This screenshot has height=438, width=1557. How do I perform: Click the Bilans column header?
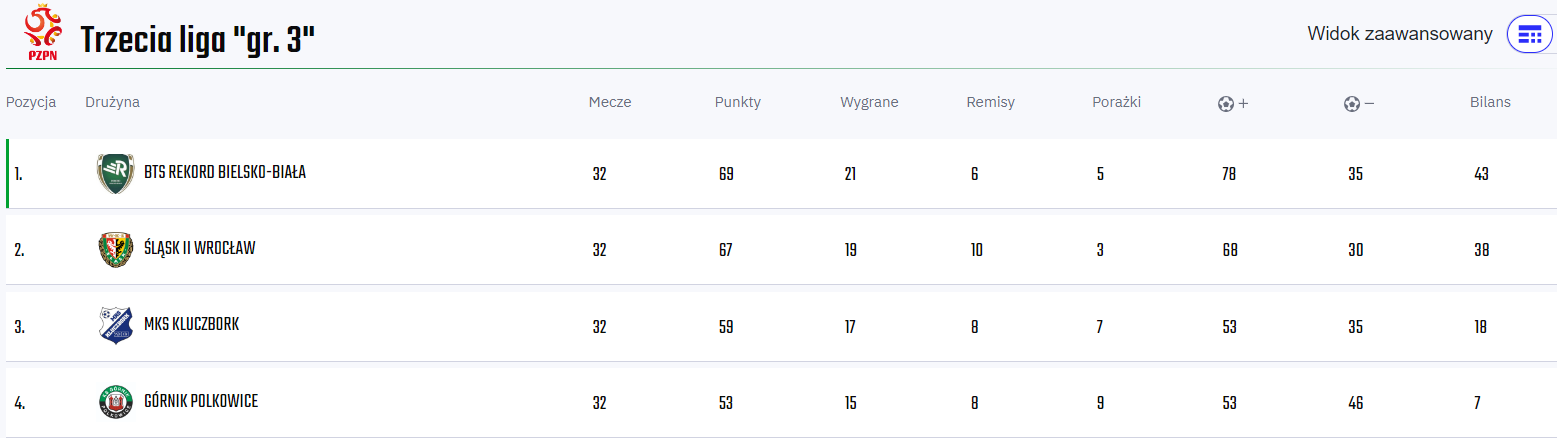(1490, 102)
